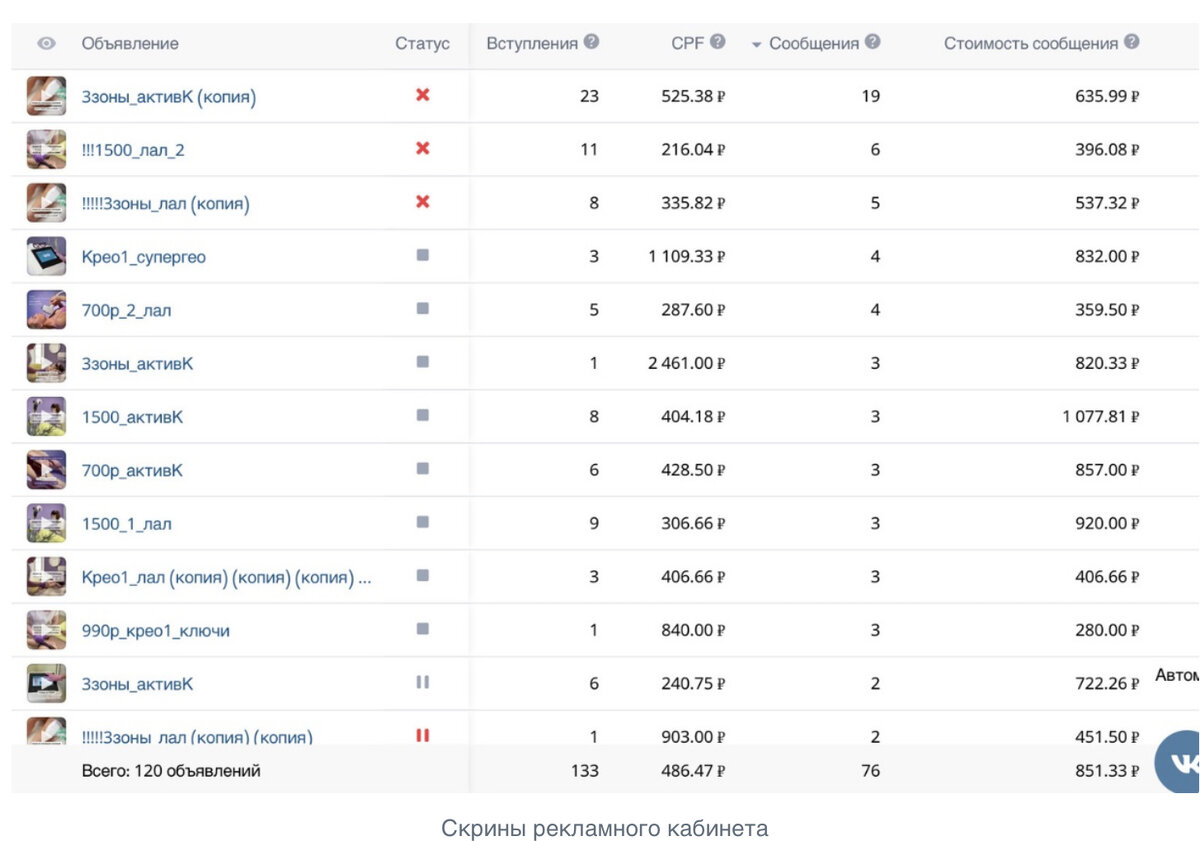Viewport: 1200px width, 841px height.
Task: Click message cost 280.00 ₽
Action: [x=1107, y=631]
